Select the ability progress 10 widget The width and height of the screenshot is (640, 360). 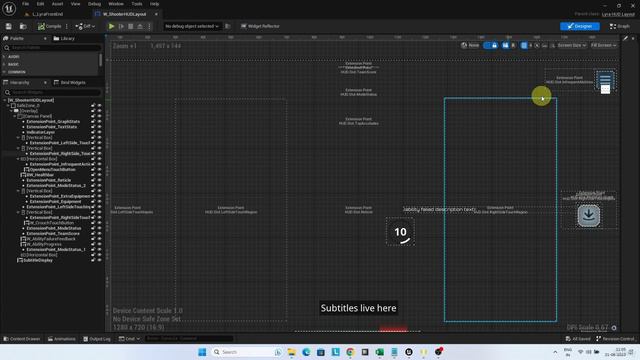click(400, 232)
